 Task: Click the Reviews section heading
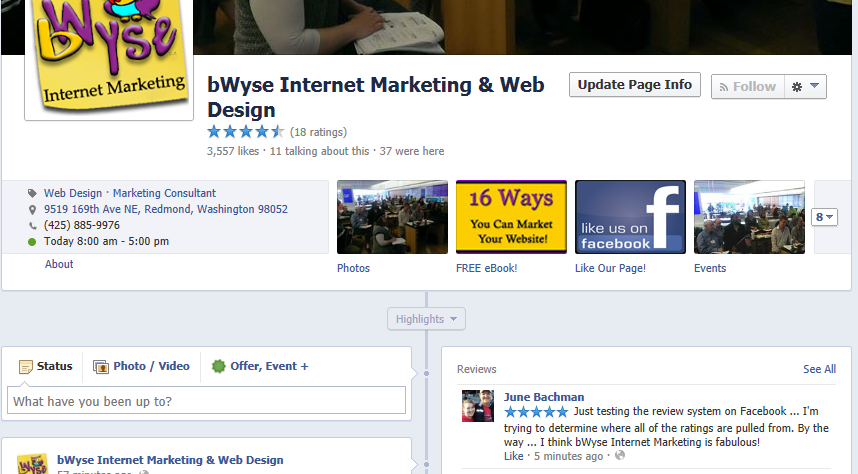[x=477, y=369]
